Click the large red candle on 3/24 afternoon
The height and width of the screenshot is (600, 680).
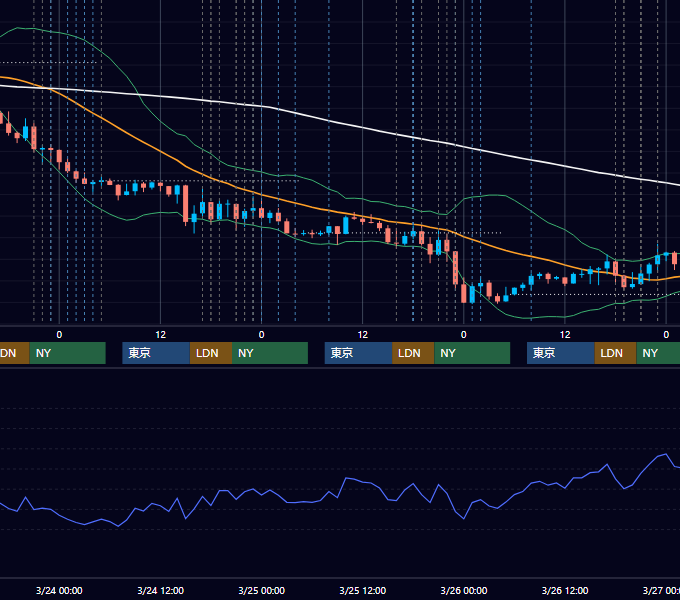coord(186,204)
